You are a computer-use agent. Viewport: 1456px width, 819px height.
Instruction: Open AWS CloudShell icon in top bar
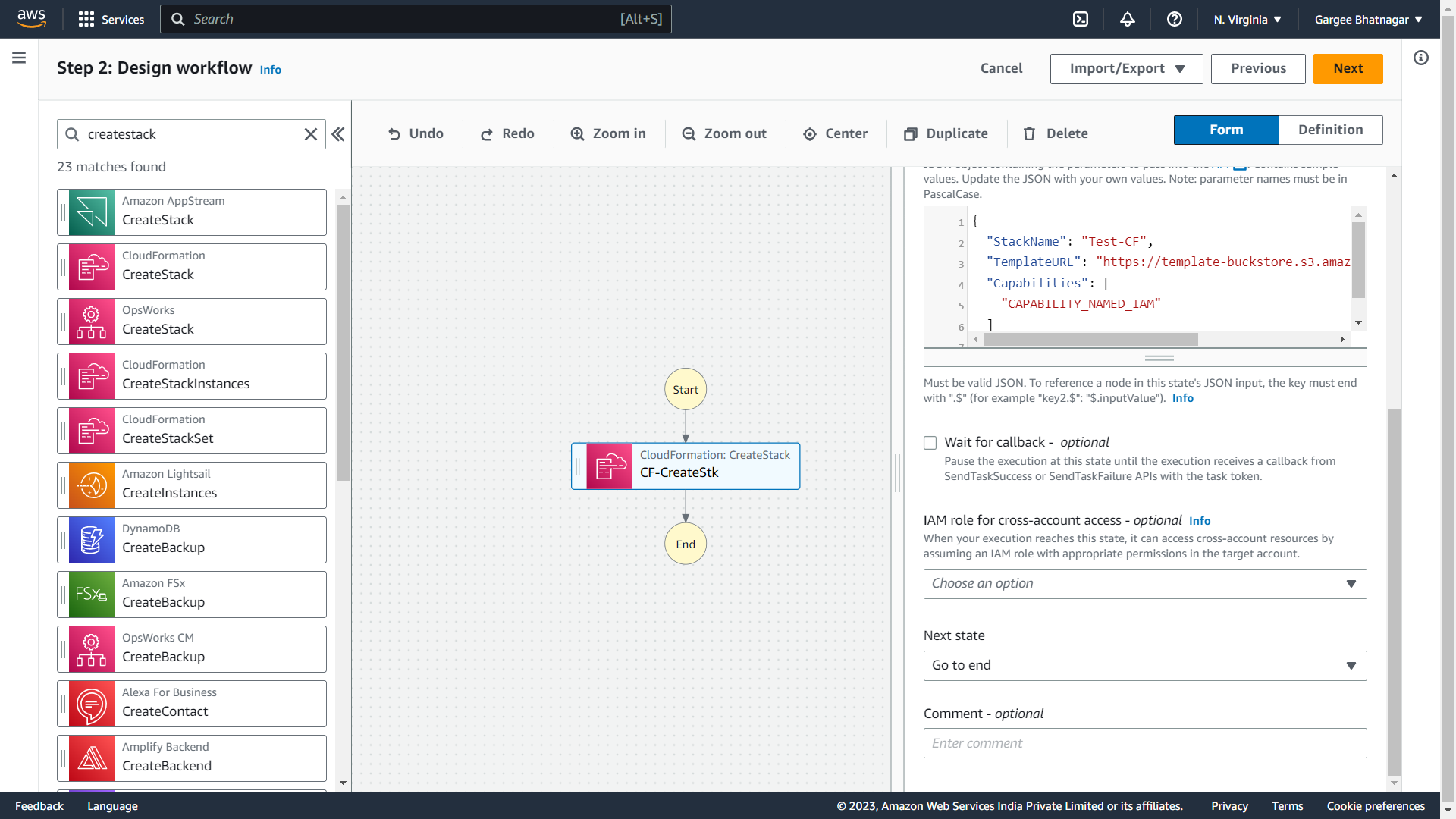tap(1081, 19)
